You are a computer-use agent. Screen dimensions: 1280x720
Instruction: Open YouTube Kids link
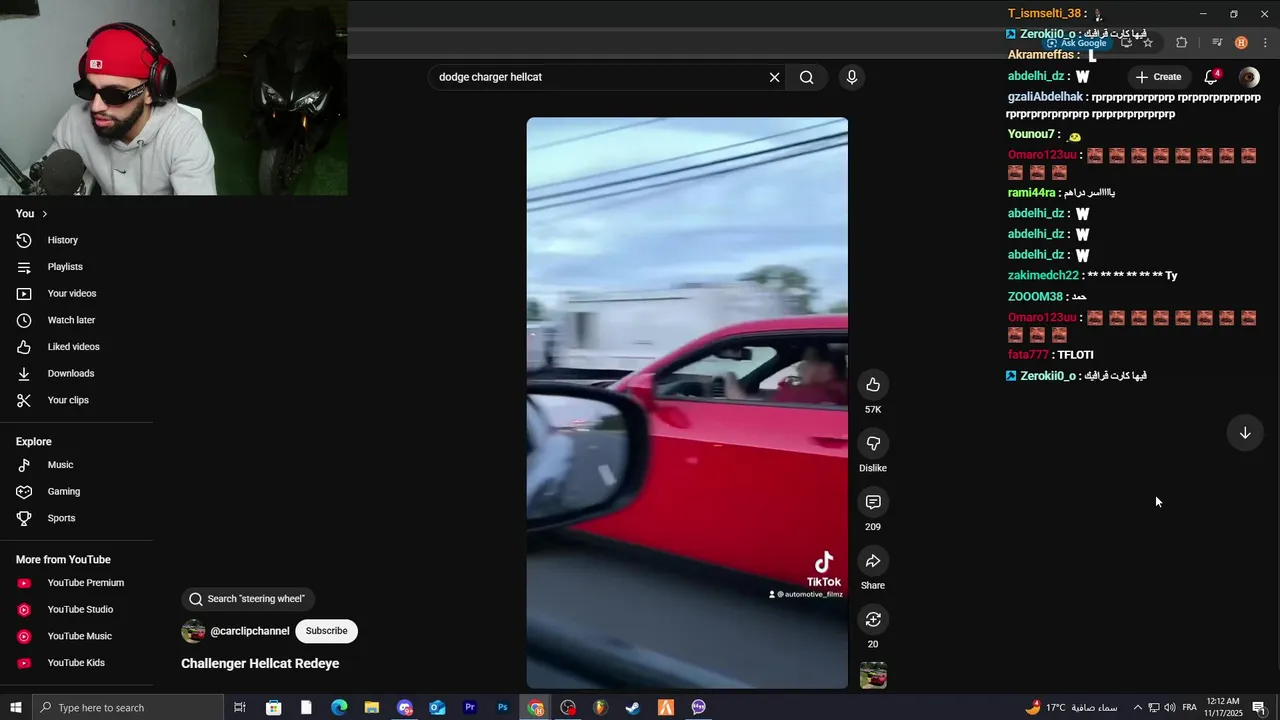(x=76, y=663)
